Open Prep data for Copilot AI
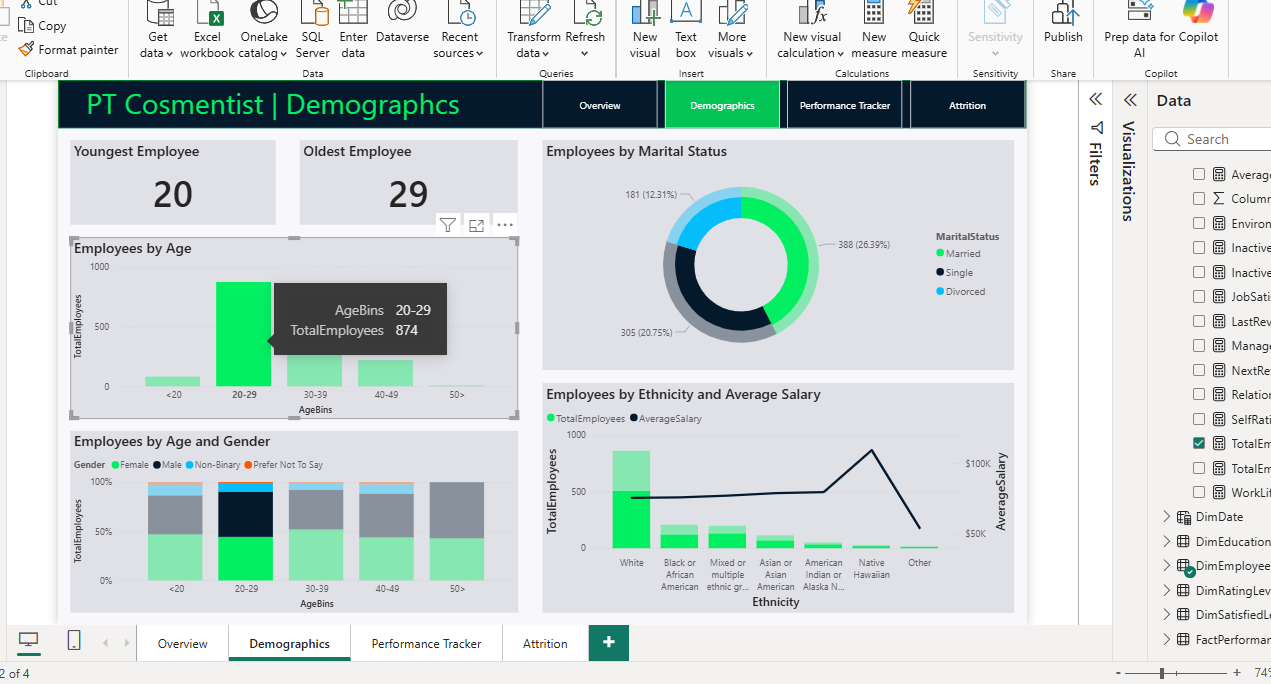 (x=1140, y=31)
